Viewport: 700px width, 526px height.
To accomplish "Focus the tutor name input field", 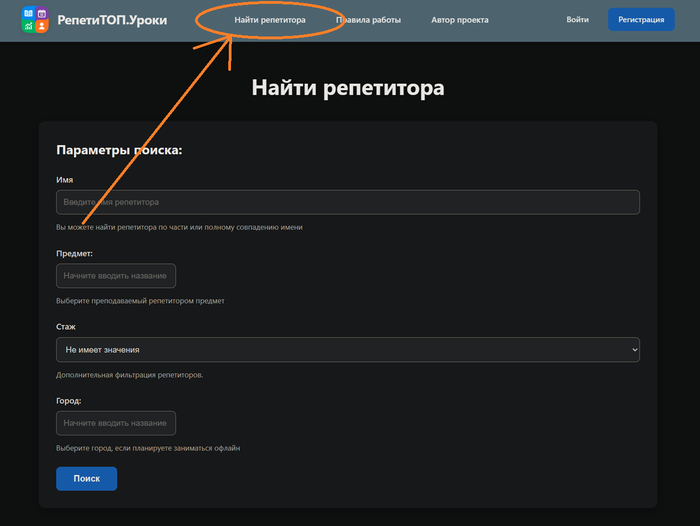I will 347,202.
